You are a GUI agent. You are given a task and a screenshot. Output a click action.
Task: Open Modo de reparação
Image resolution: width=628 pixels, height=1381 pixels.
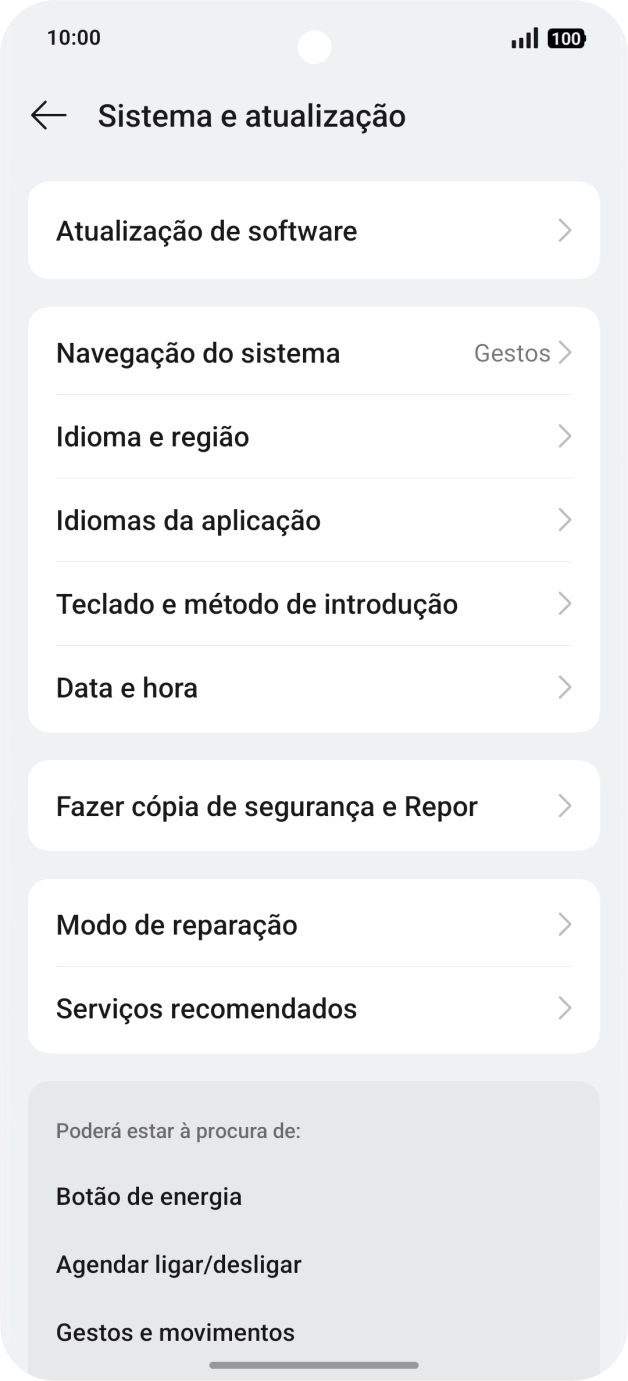177,925
